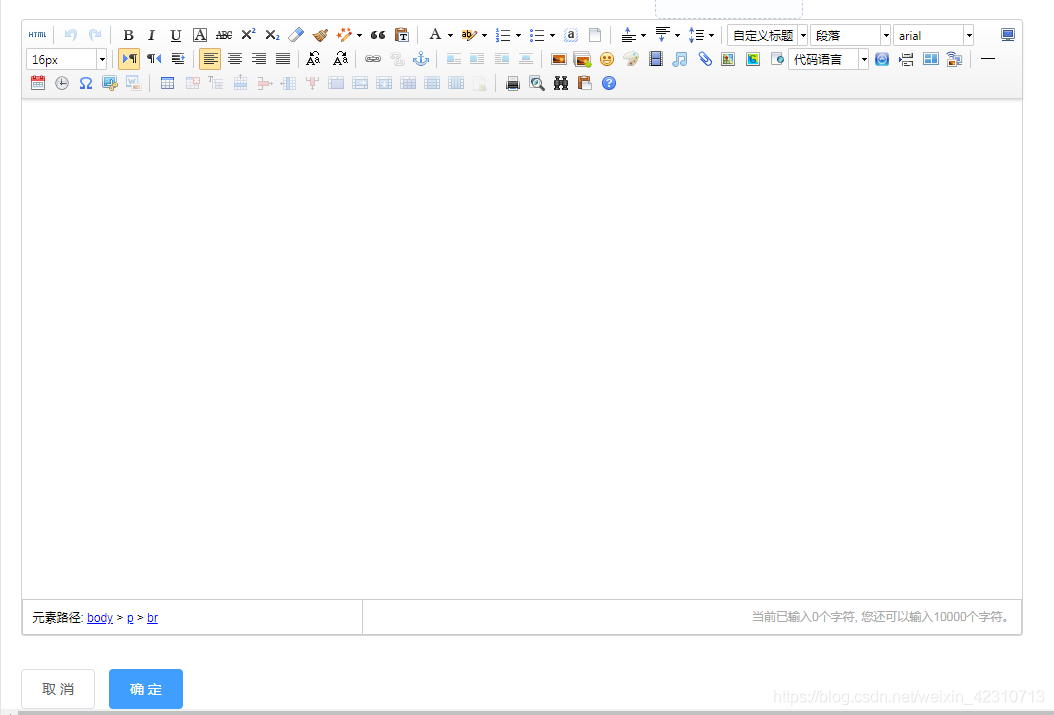1054x715 pixels.
Task: Clear formatting with the eraser icon
Action: 296,35
